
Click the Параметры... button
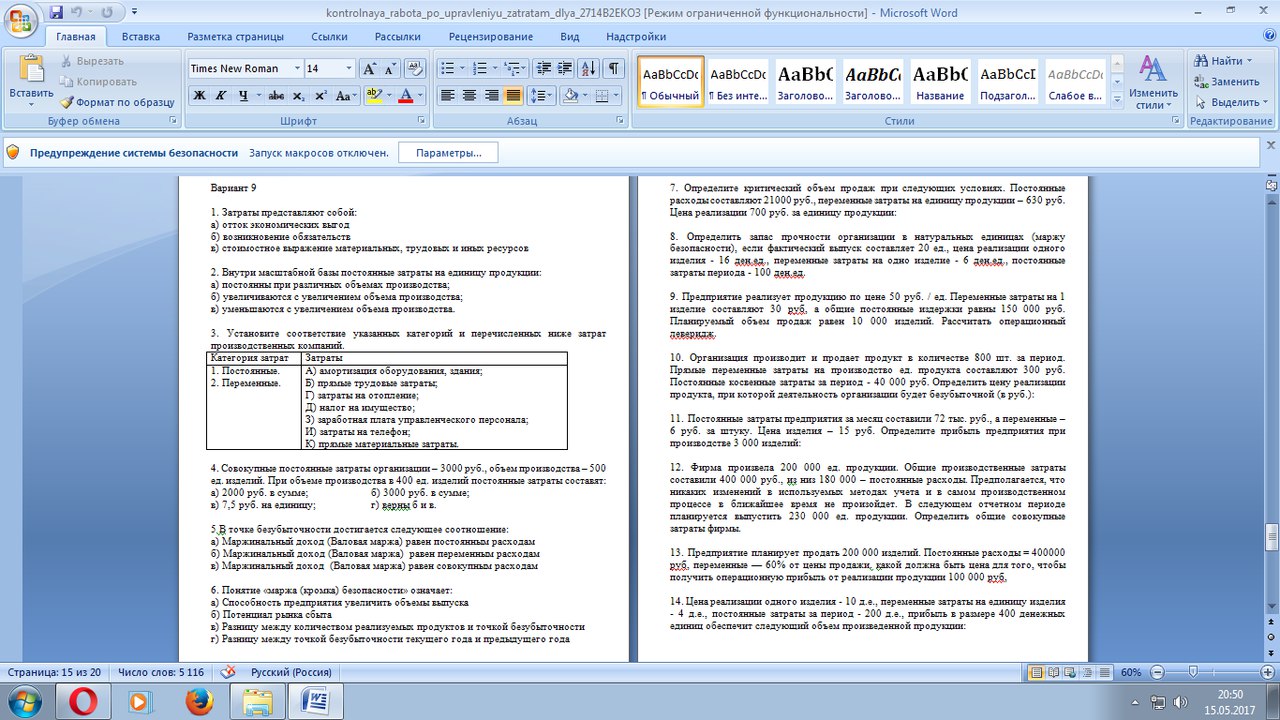click(x=448, y=153)
